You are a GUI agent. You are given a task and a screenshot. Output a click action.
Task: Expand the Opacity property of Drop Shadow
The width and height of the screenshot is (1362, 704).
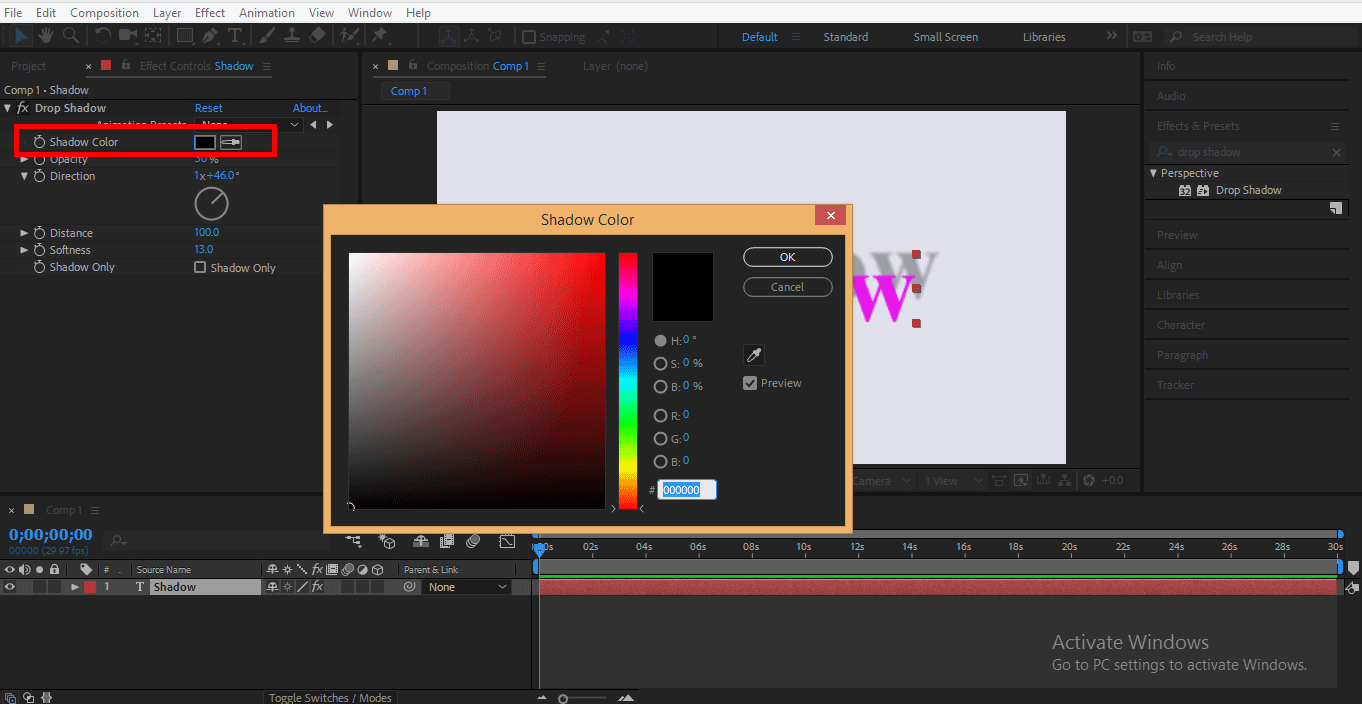click(x=23, y=158)
